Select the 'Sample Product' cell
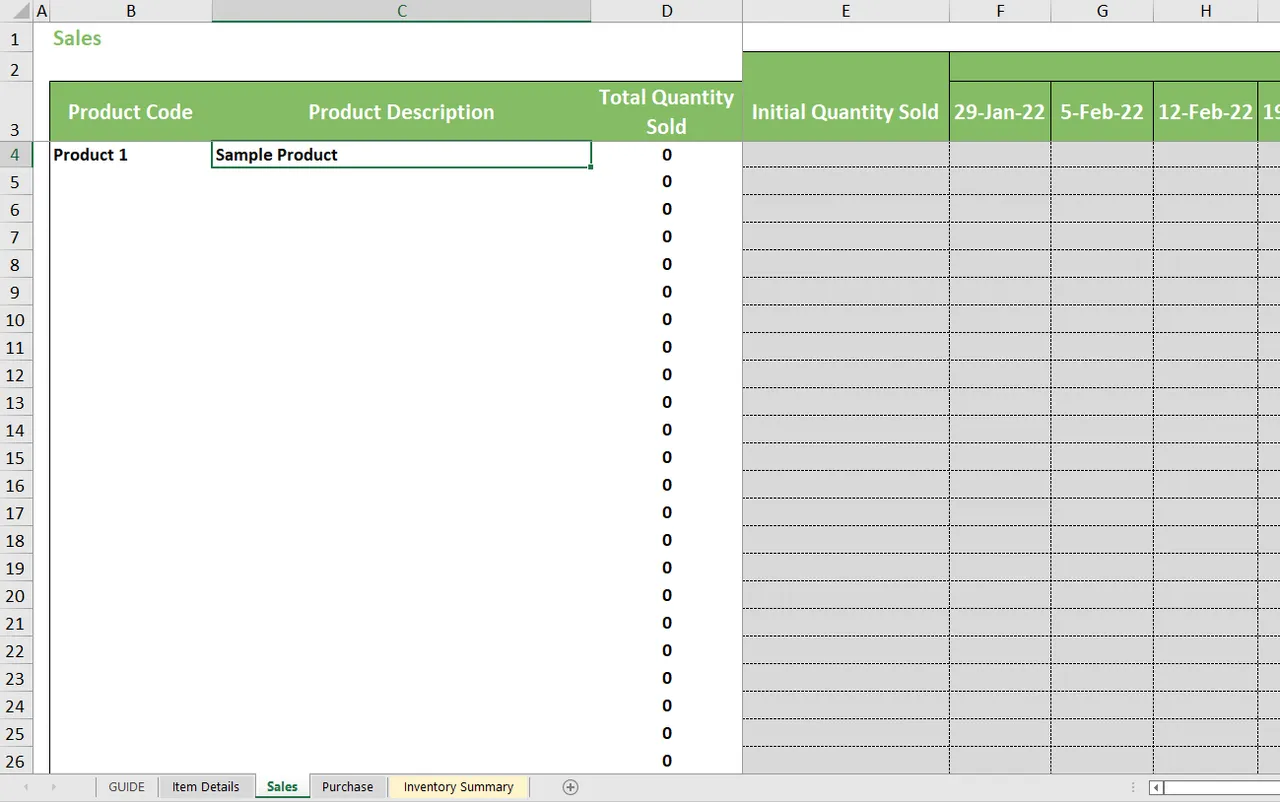This screenshot has height=802, width=1280. 401,155
